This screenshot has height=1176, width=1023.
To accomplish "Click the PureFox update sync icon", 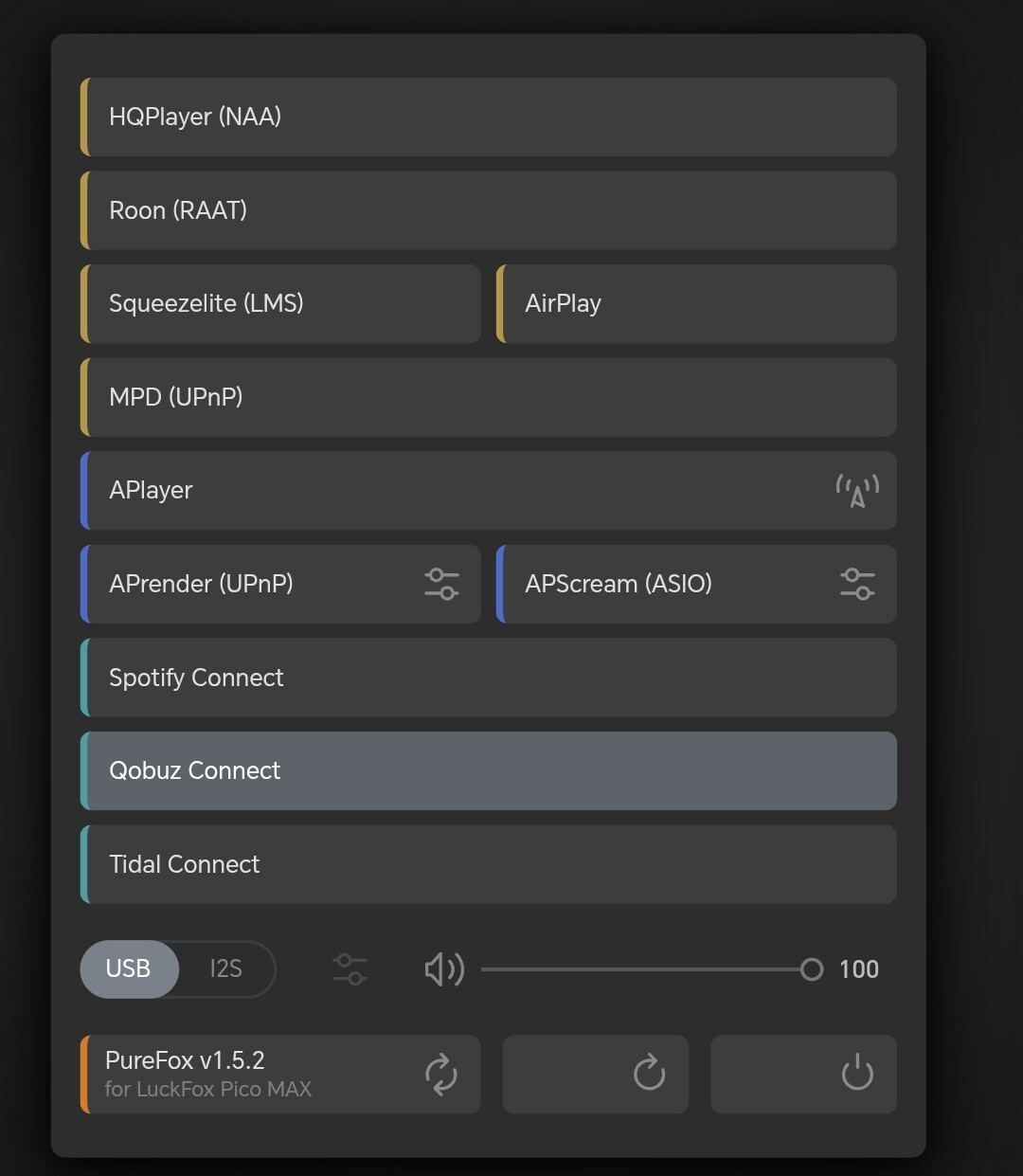I will pos(441,1074).
